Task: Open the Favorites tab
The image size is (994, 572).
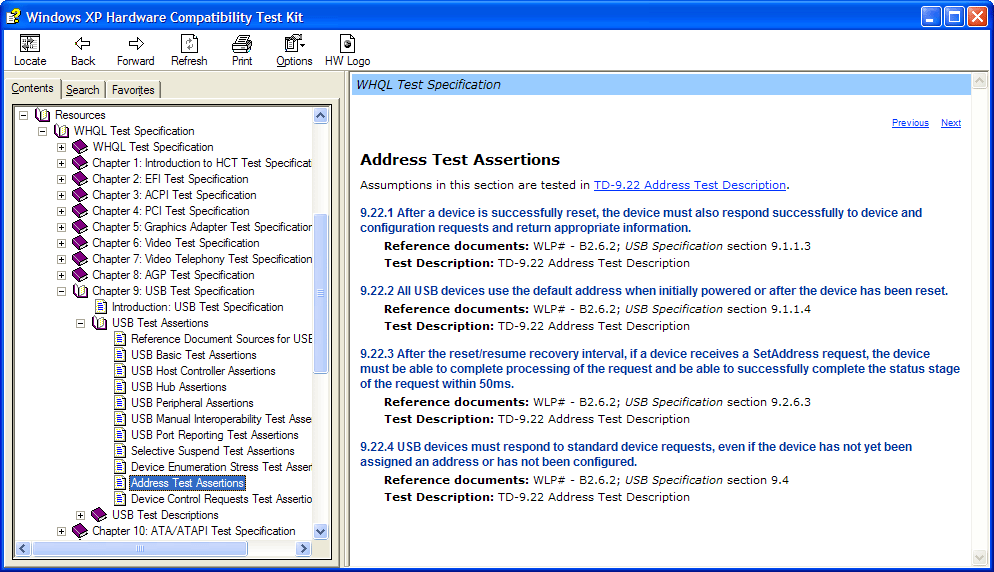Action: click(133, 90)
